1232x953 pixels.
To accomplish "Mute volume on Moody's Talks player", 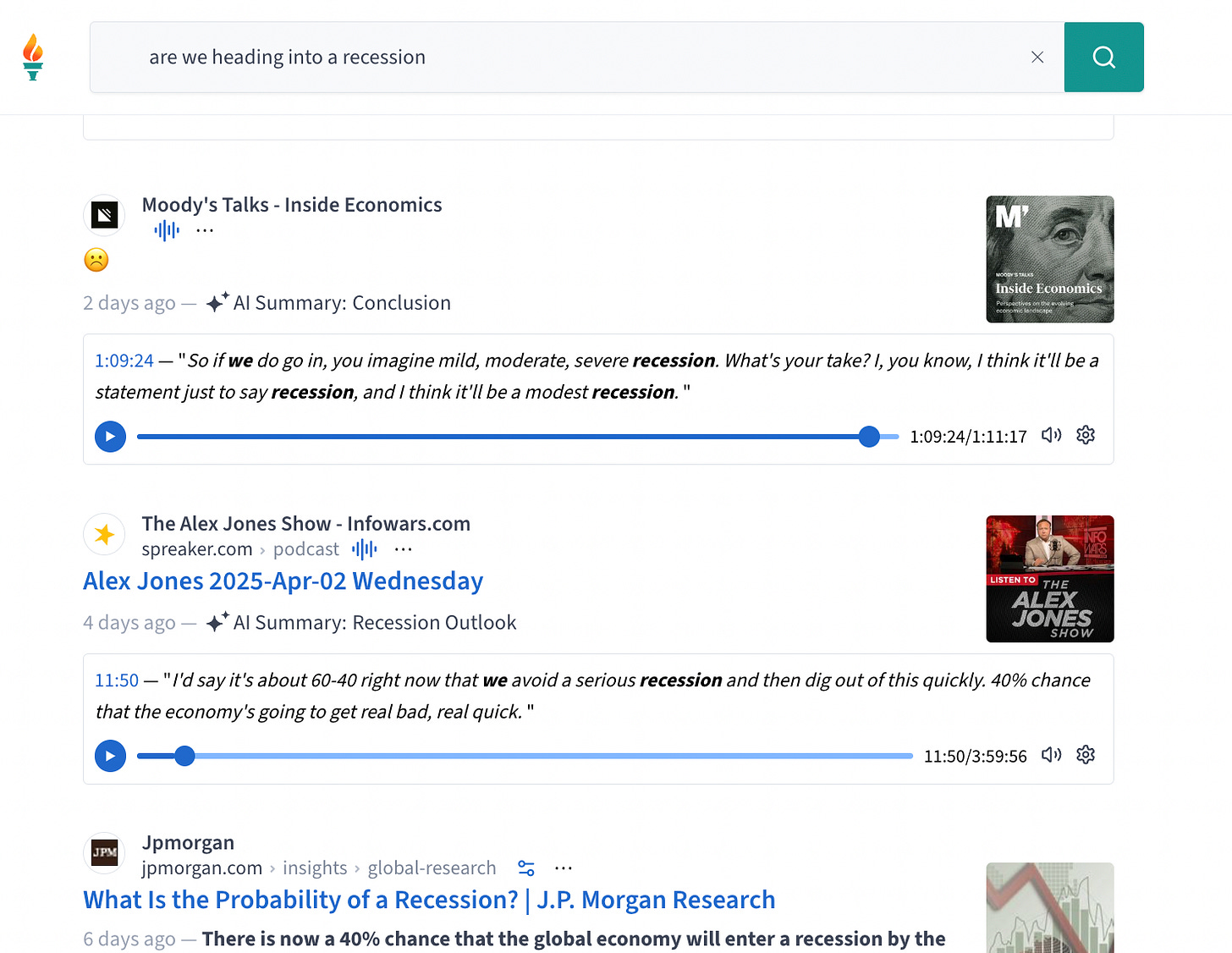I will click(1051, 435).
